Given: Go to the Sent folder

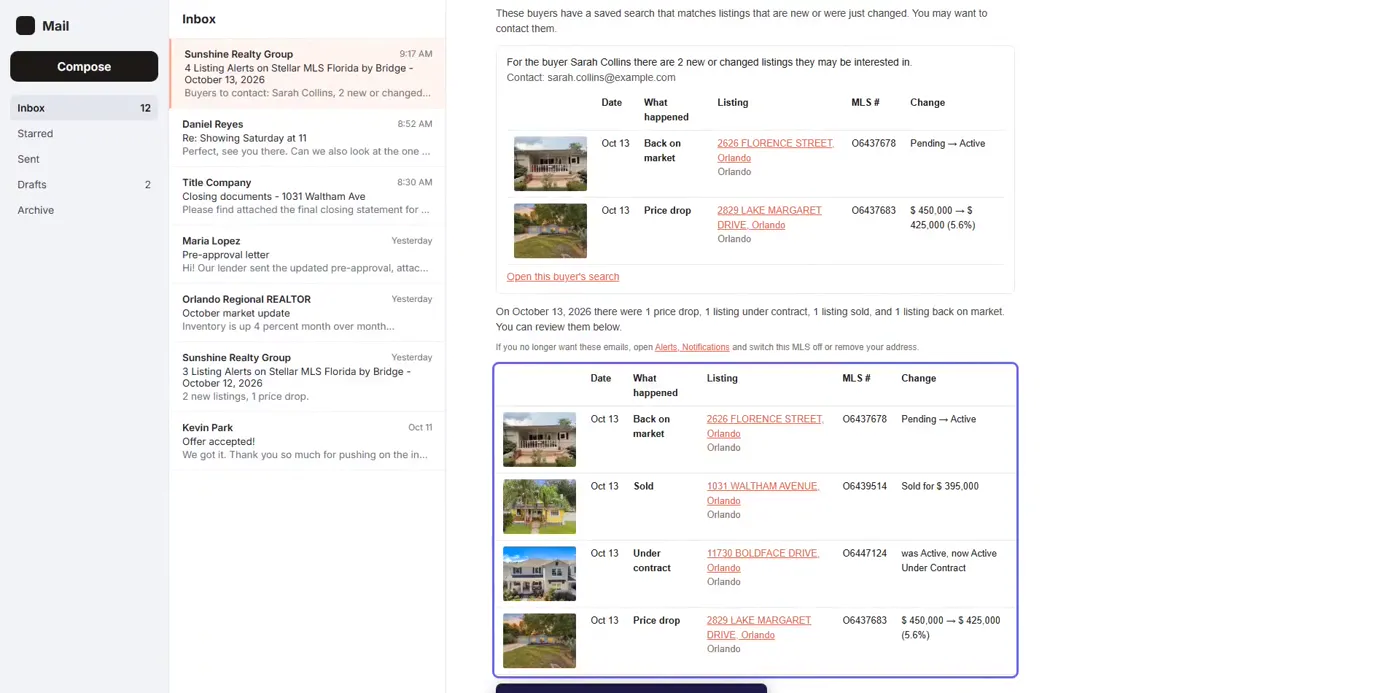Looking at the screenshot, I should 84,159.
